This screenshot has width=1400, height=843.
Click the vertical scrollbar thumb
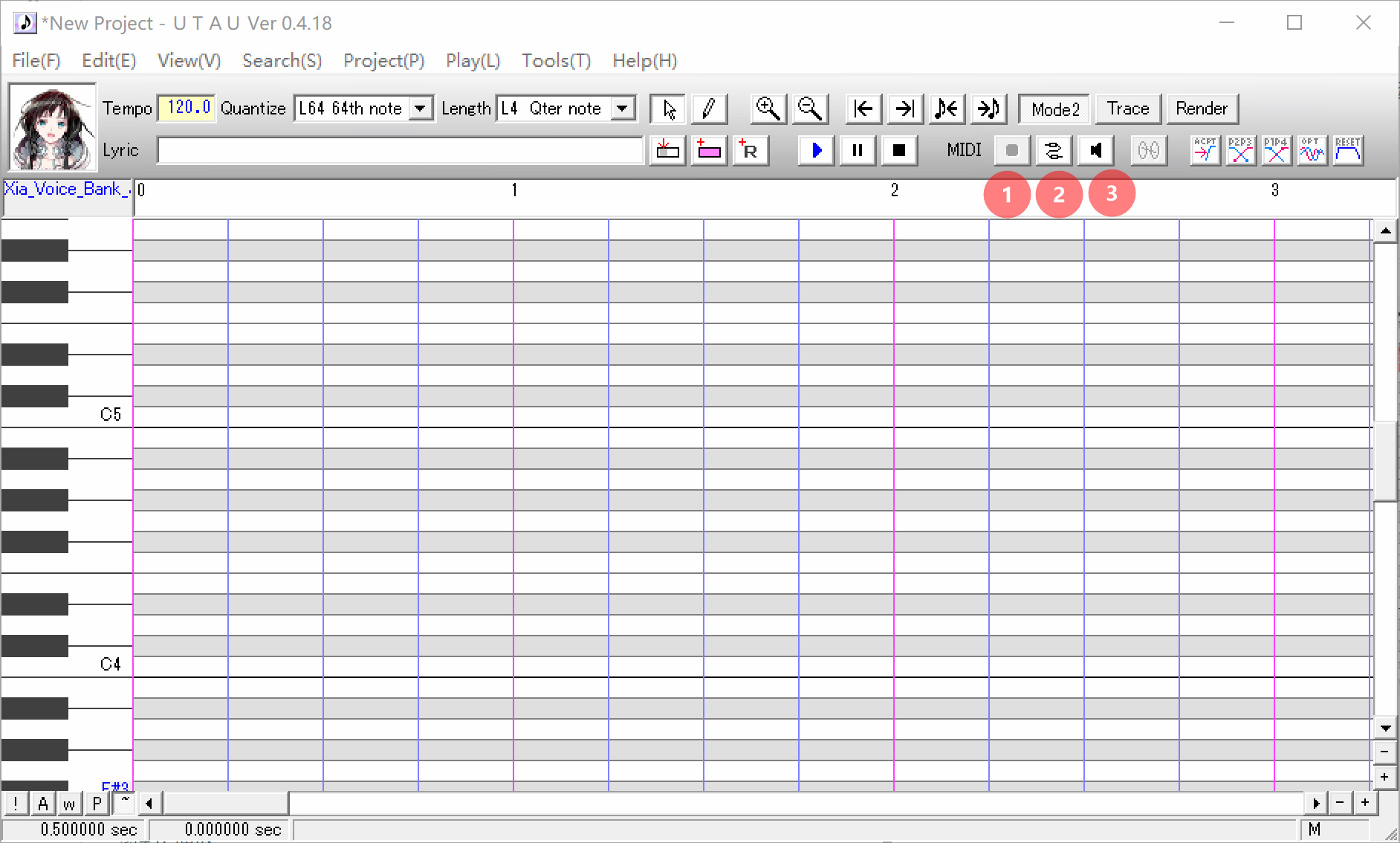point(1385,462)
